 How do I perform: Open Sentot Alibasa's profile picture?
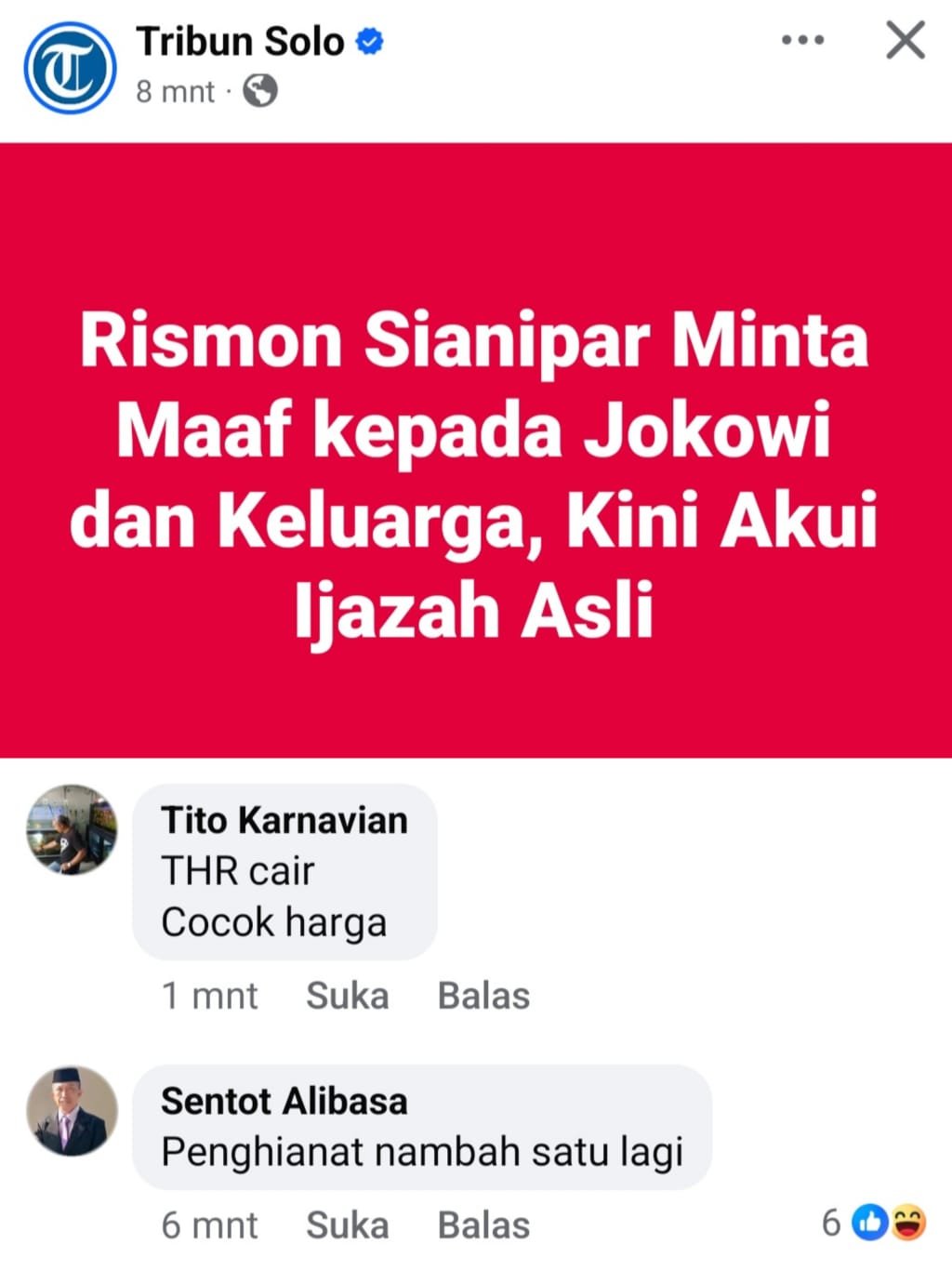[72, 1111]
